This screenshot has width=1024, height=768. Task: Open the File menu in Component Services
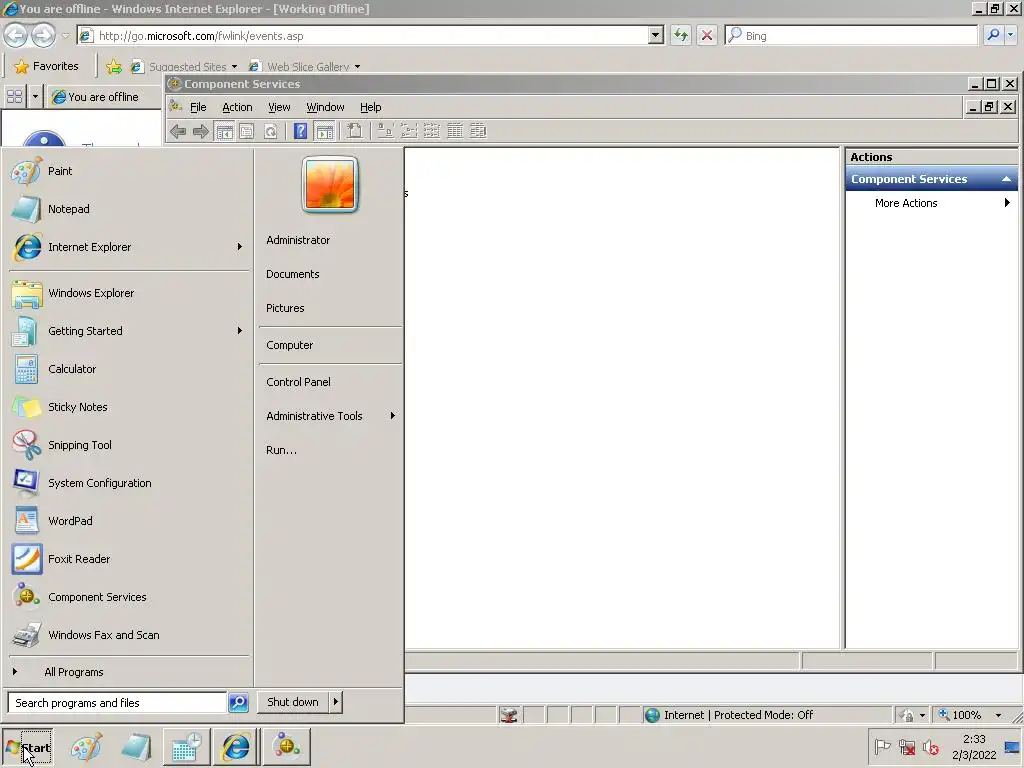(198, 107)
